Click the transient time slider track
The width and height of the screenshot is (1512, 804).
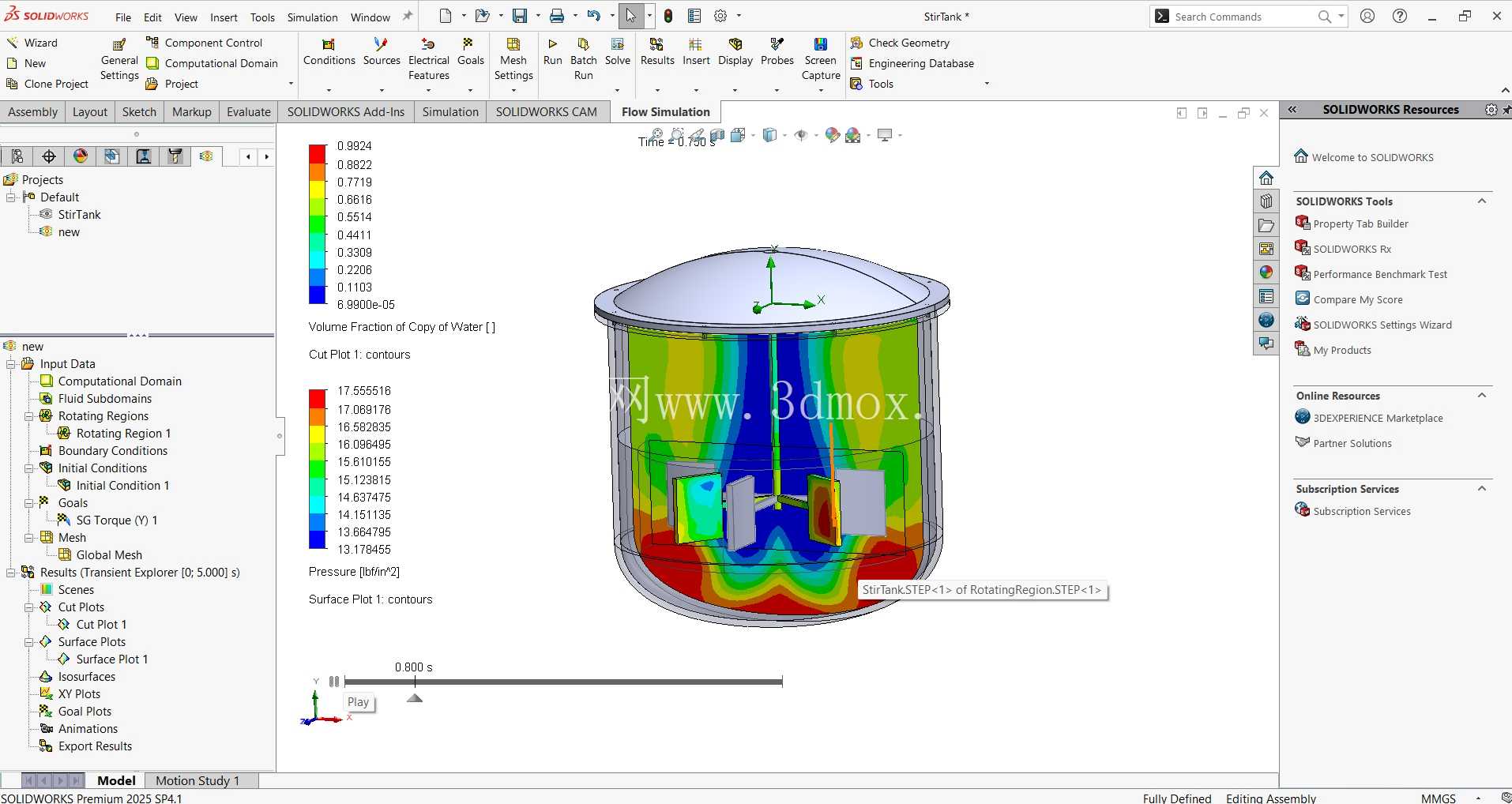pyautogui.click(x=563, y=682)
